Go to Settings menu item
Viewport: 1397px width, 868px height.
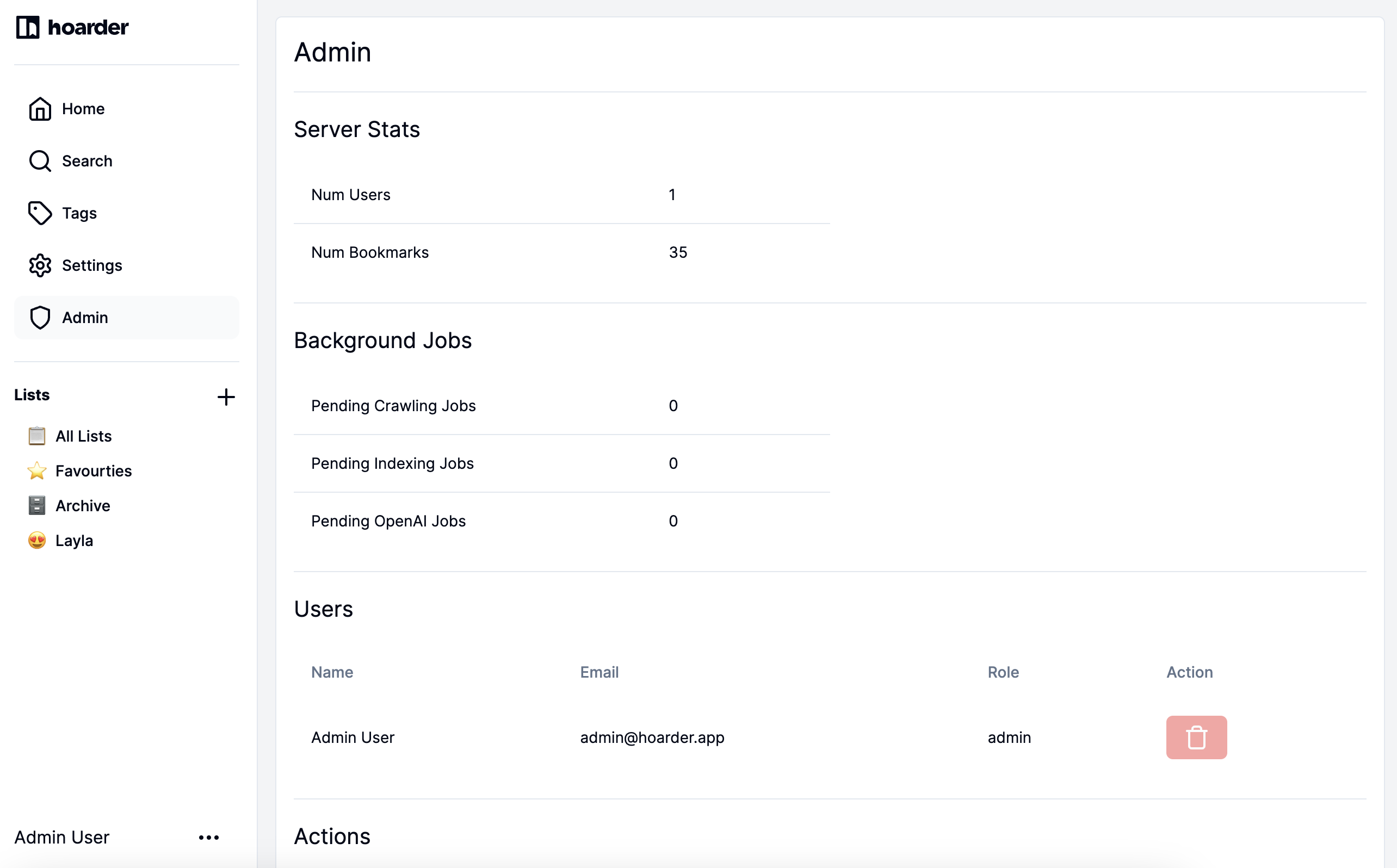[x=92, y=266]
